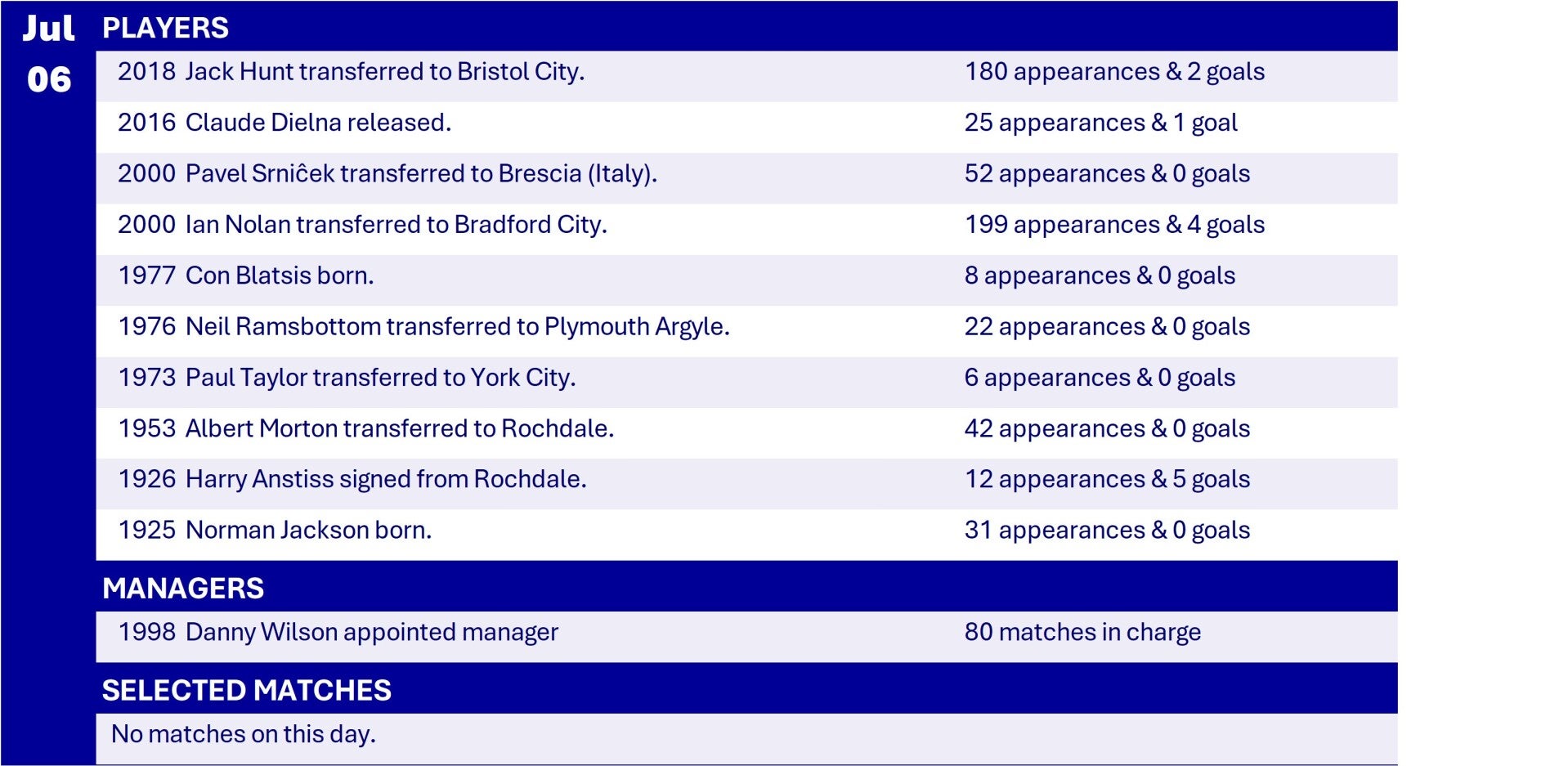Image resolution: width=1568 pixels, height=766 pixels.
Task: Click "180 appearances & 2 goals" stat
Action: click(x=1114, y=72)
